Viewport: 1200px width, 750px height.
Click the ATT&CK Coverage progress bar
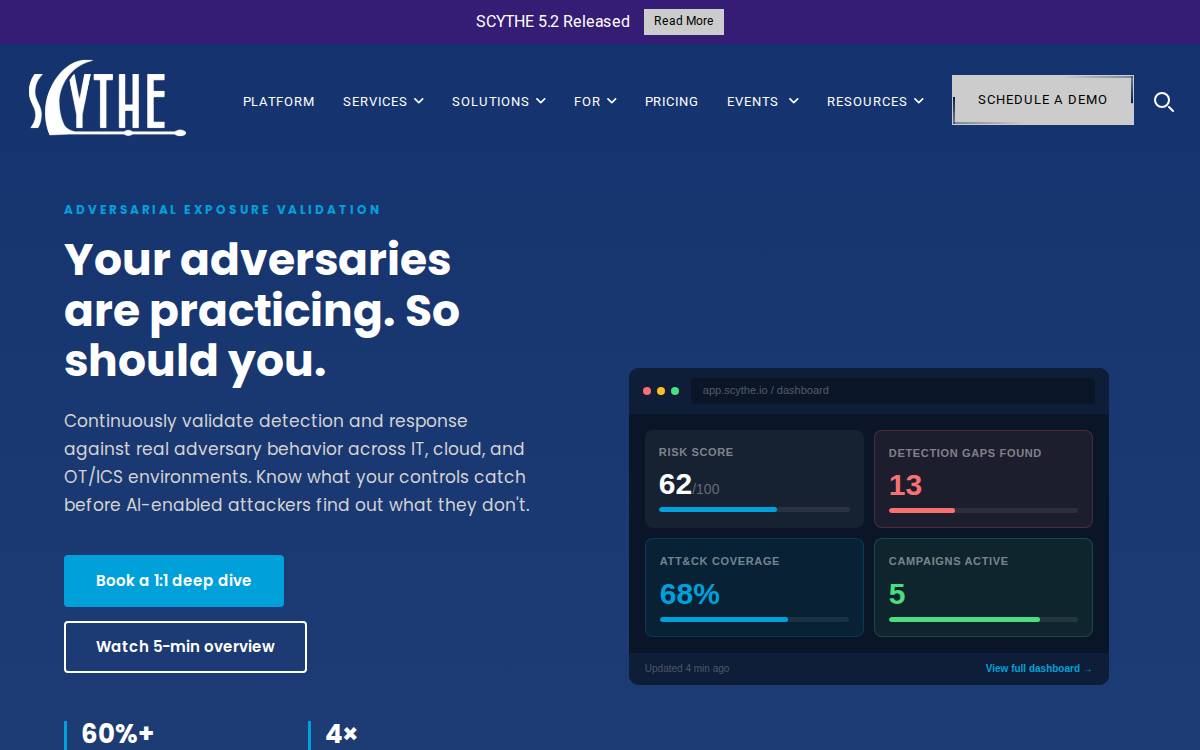[754, 619]
